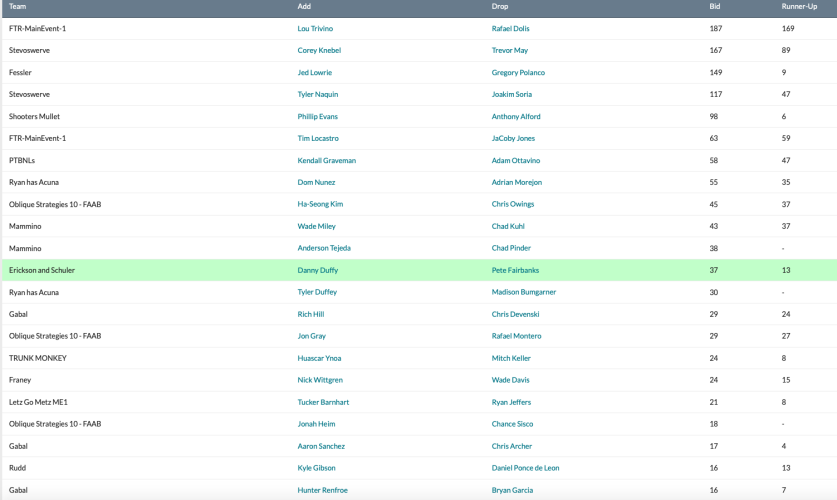This screenshot has width=837, height=500.
Task: Click Fessler team name
Action: click(20, 72)
